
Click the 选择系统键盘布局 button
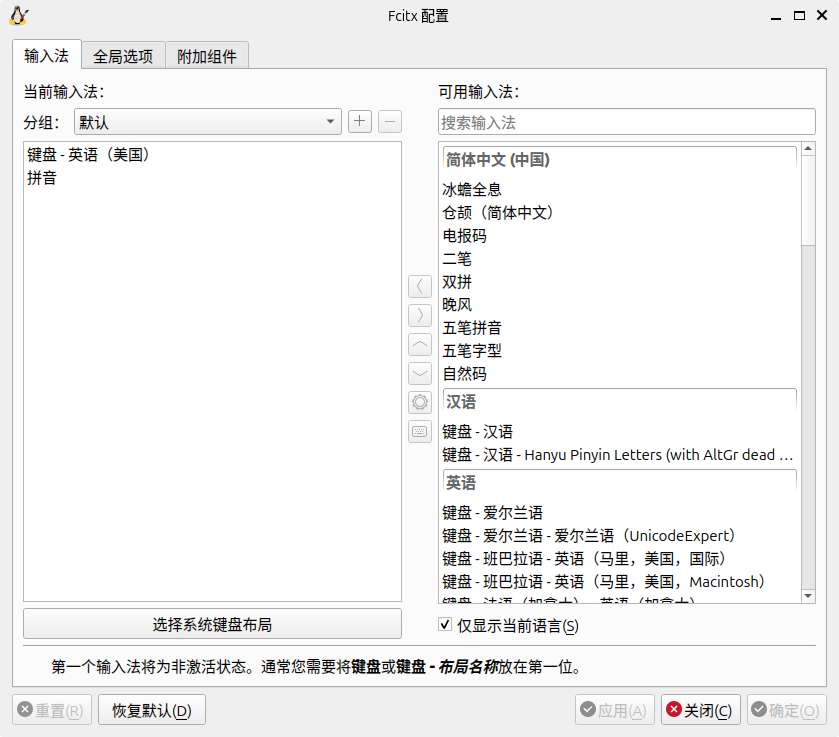point(212,624)
